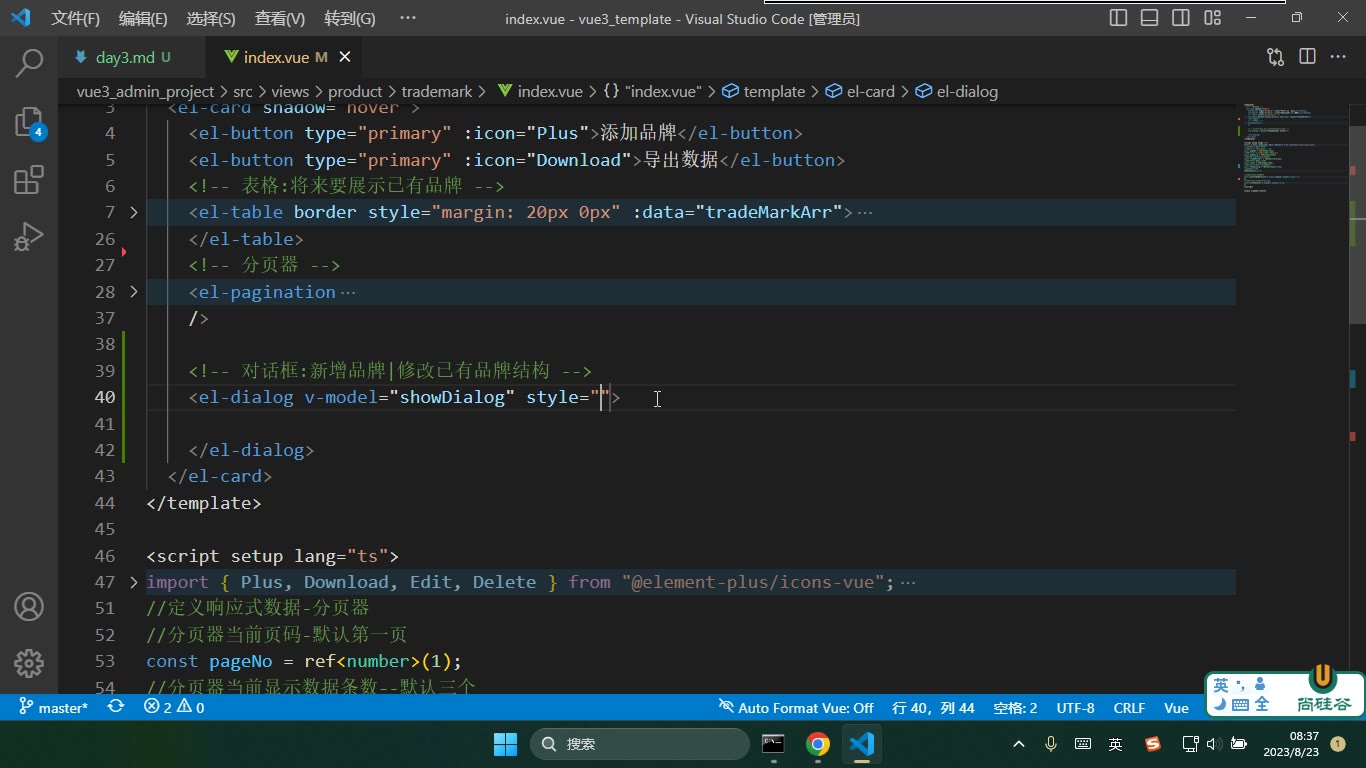Open the Source Control view with badge 4
The height and width of the screenshot is (768, 1366).
coord(29,122)
